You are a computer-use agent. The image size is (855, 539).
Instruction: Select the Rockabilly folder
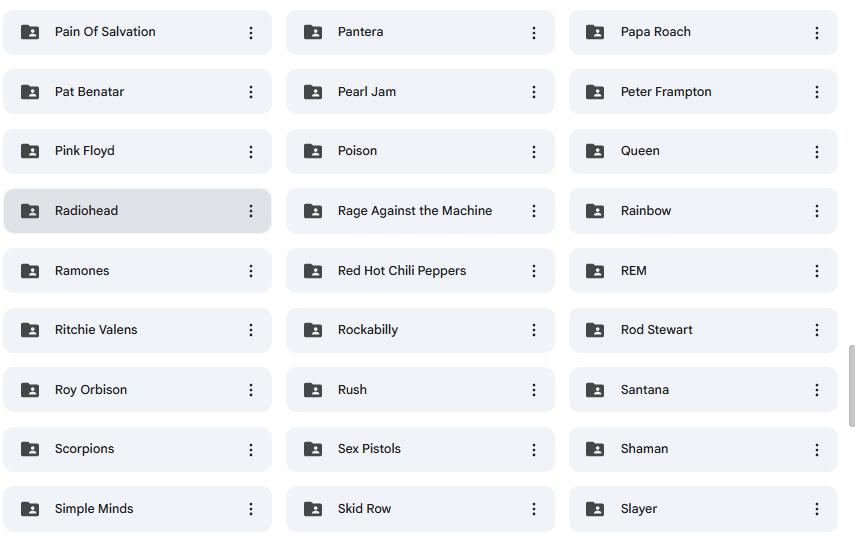[x=420, y=330]
